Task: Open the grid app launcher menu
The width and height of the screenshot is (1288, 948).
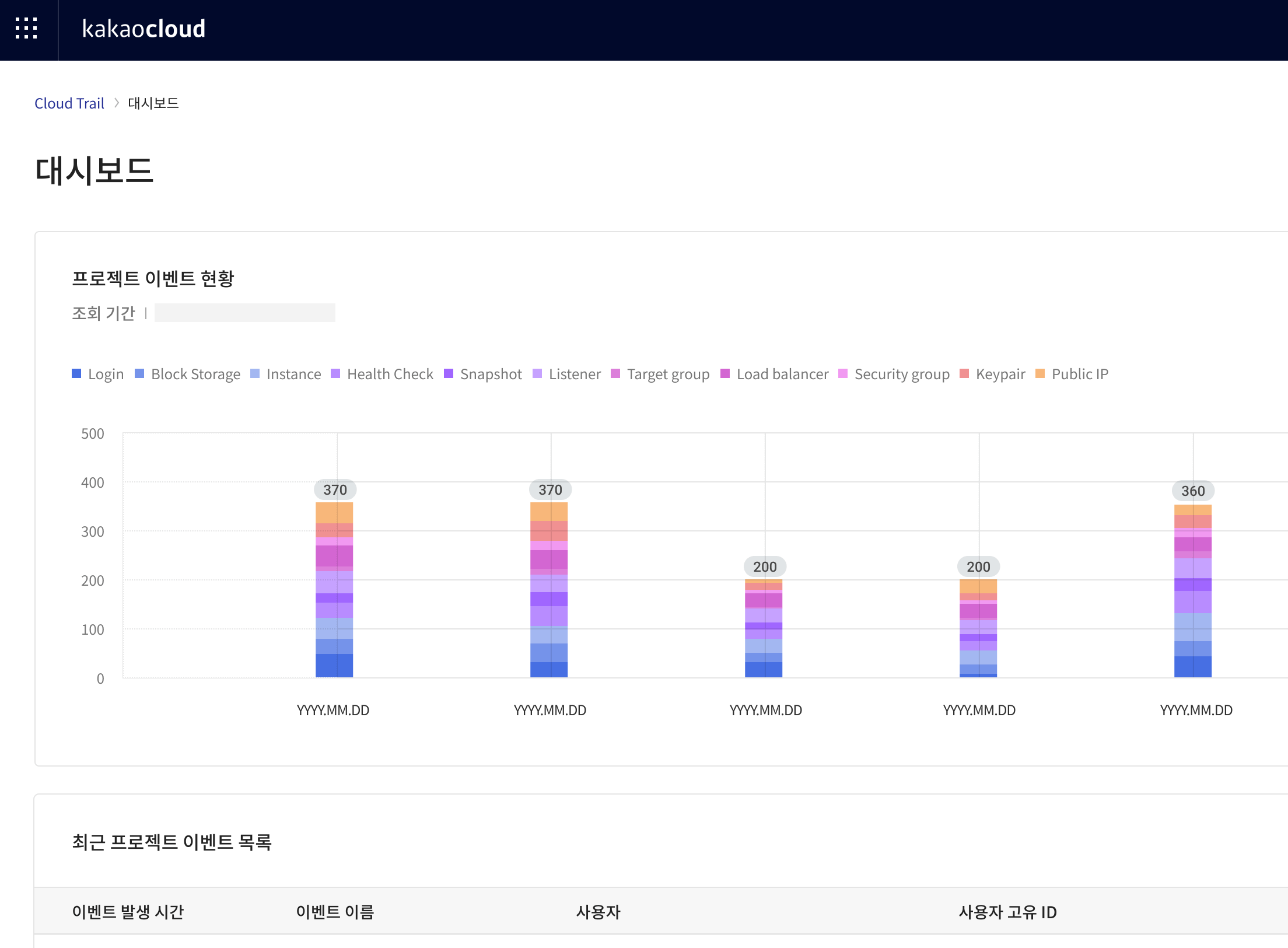Action: pyautogui.click(x=26, y=29)
